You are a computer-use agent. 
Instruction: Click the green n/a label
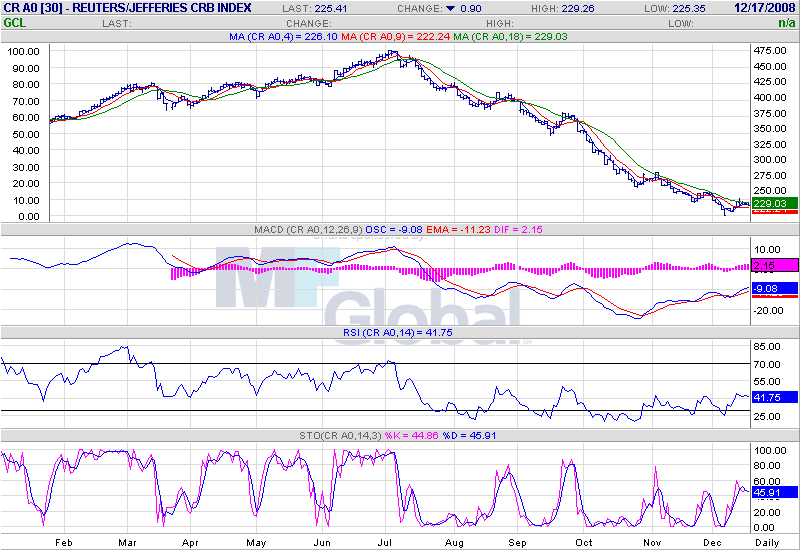coord(786,23)
